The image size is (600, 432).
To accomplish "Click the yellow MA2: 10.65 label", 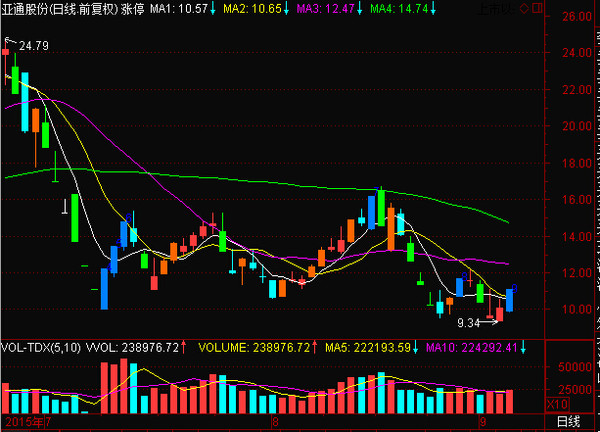I will pos(252,9).
